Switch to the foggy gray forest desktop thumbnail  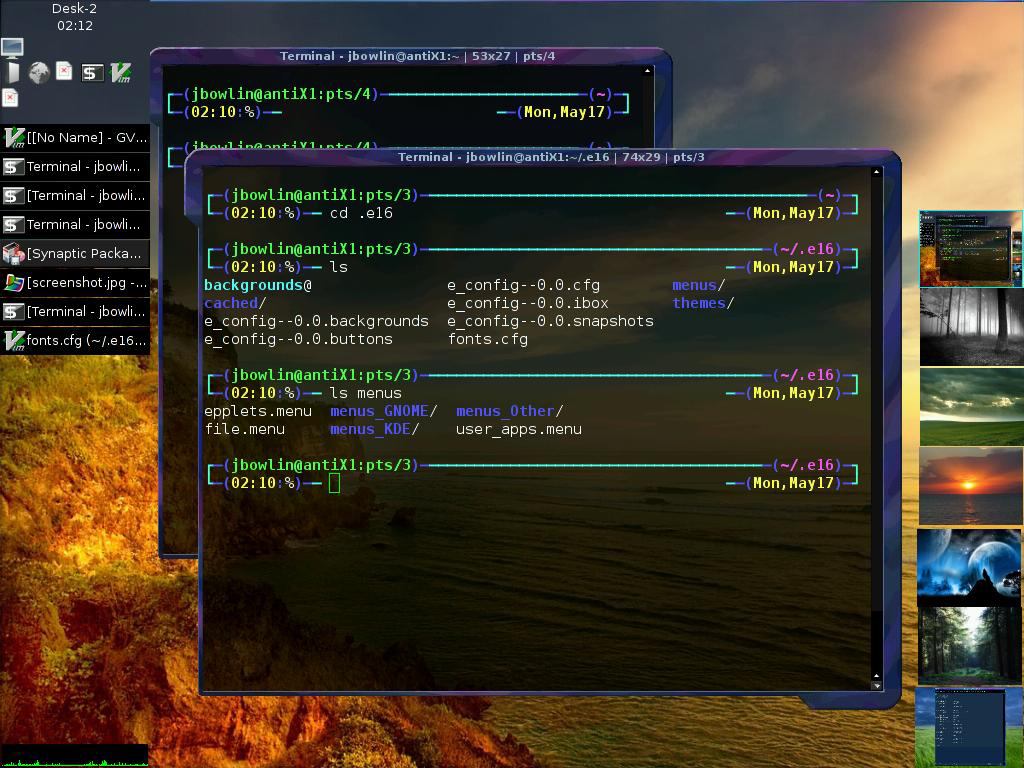coord(971,327)
